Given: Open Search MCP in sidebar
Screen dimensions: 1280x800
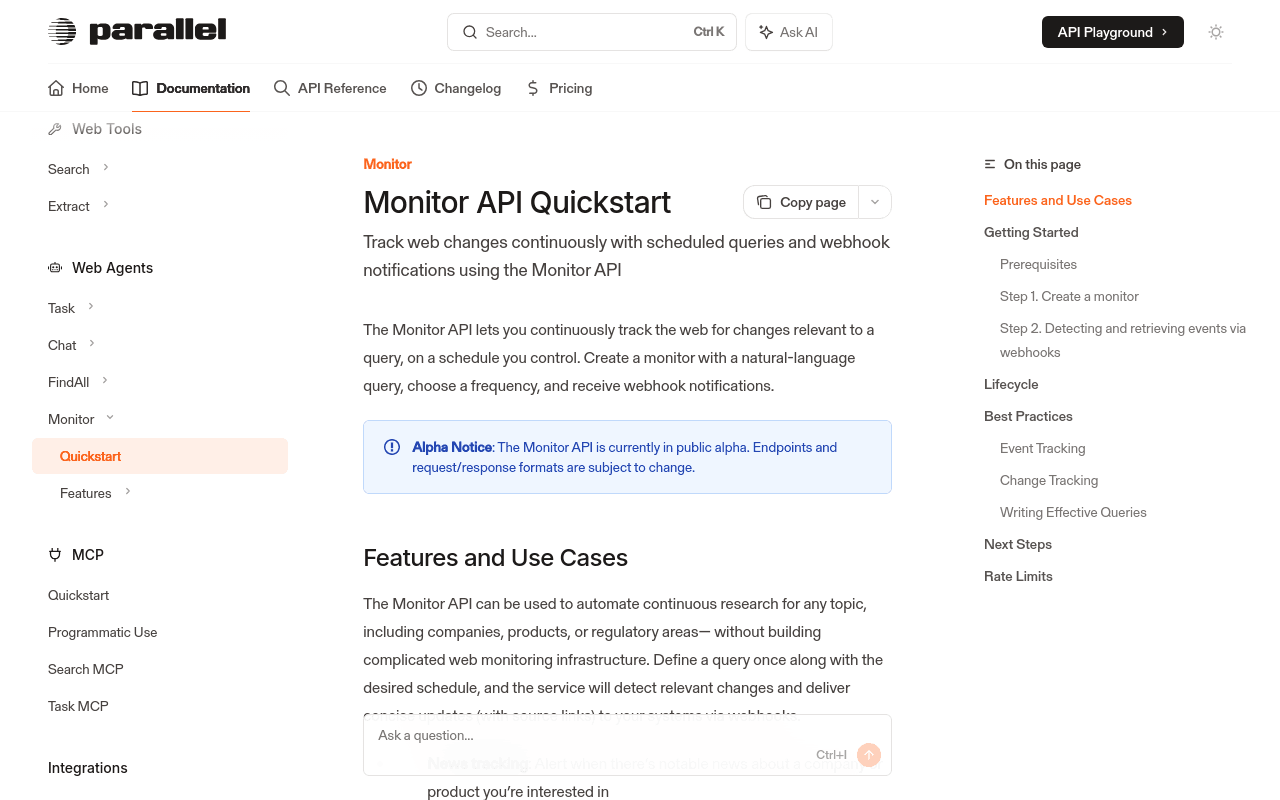Looking at the screenshot, I should click(x=86, y=669).
